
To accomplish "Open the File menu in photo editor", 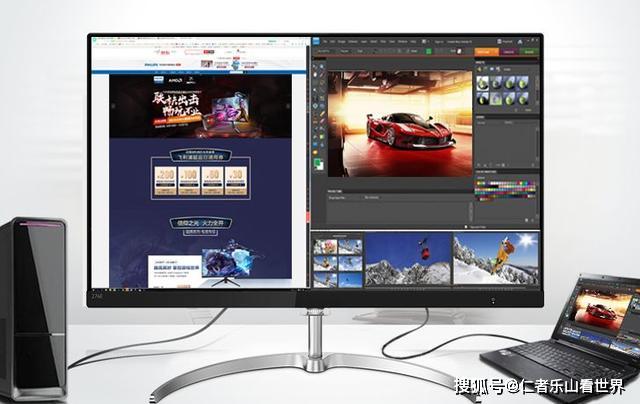I will click(325, 41).
